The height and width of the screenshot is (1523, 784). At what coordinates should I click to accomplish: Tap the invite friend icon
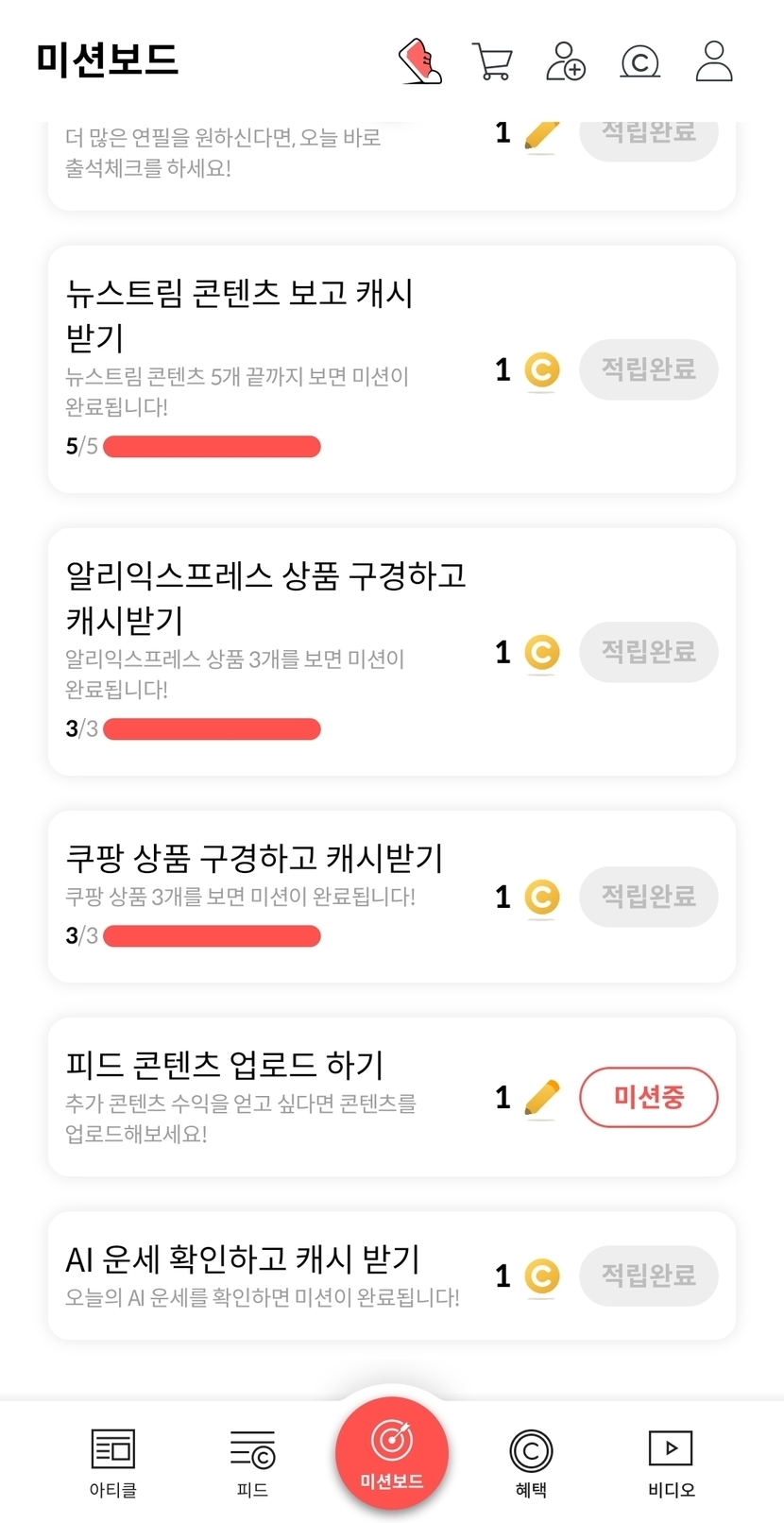tap(566, 61)
